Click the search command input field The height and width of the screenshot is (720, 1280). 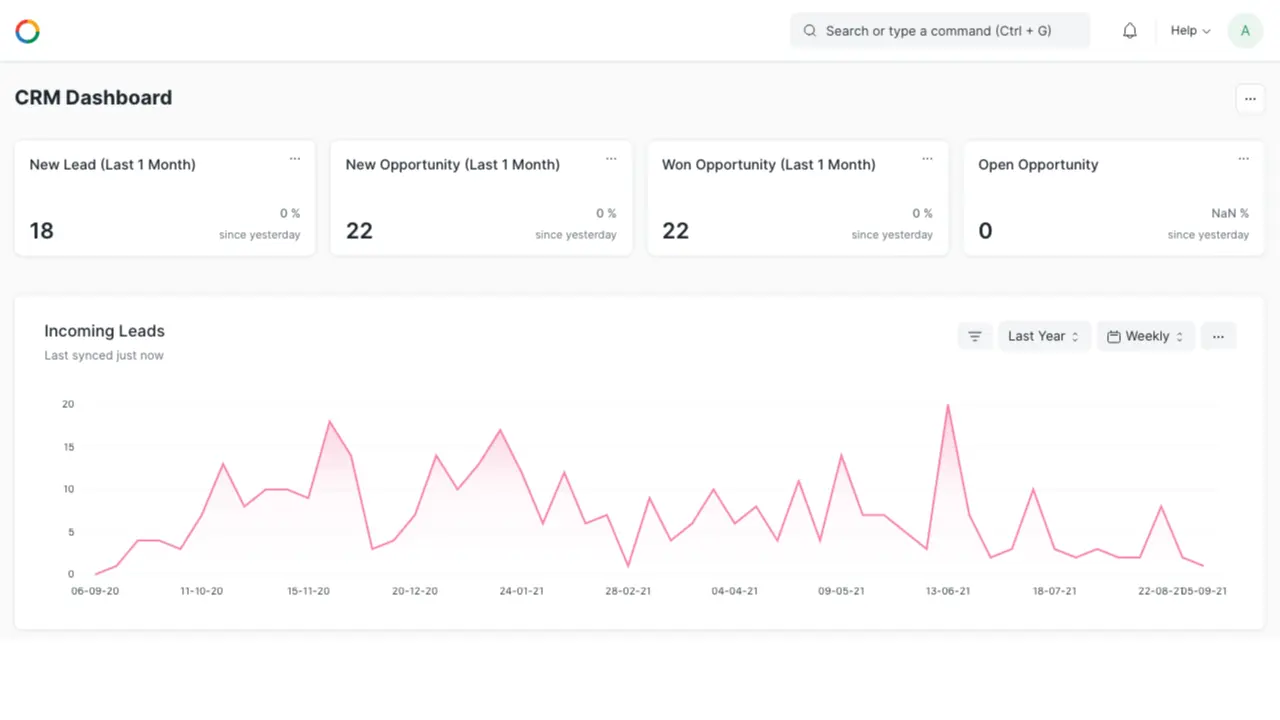click(939, 31)
